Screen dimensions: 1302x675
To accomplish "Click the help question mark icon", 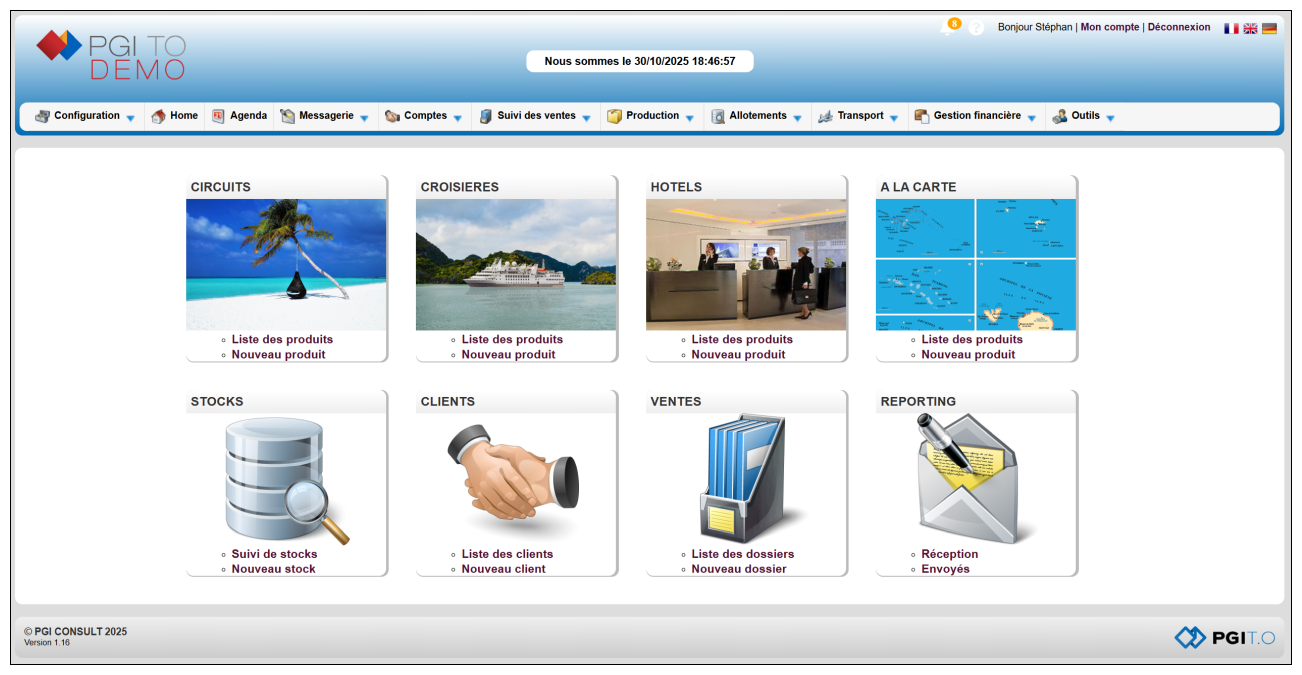I will [x=976, y=28].
